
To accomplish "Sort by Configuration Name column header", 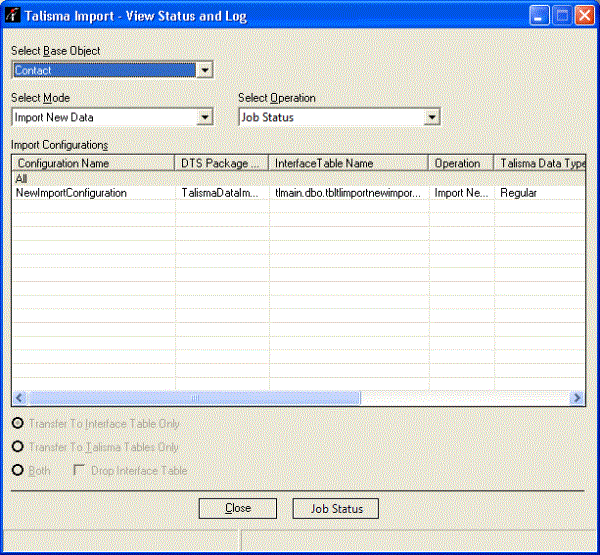I will pos(93,163).
